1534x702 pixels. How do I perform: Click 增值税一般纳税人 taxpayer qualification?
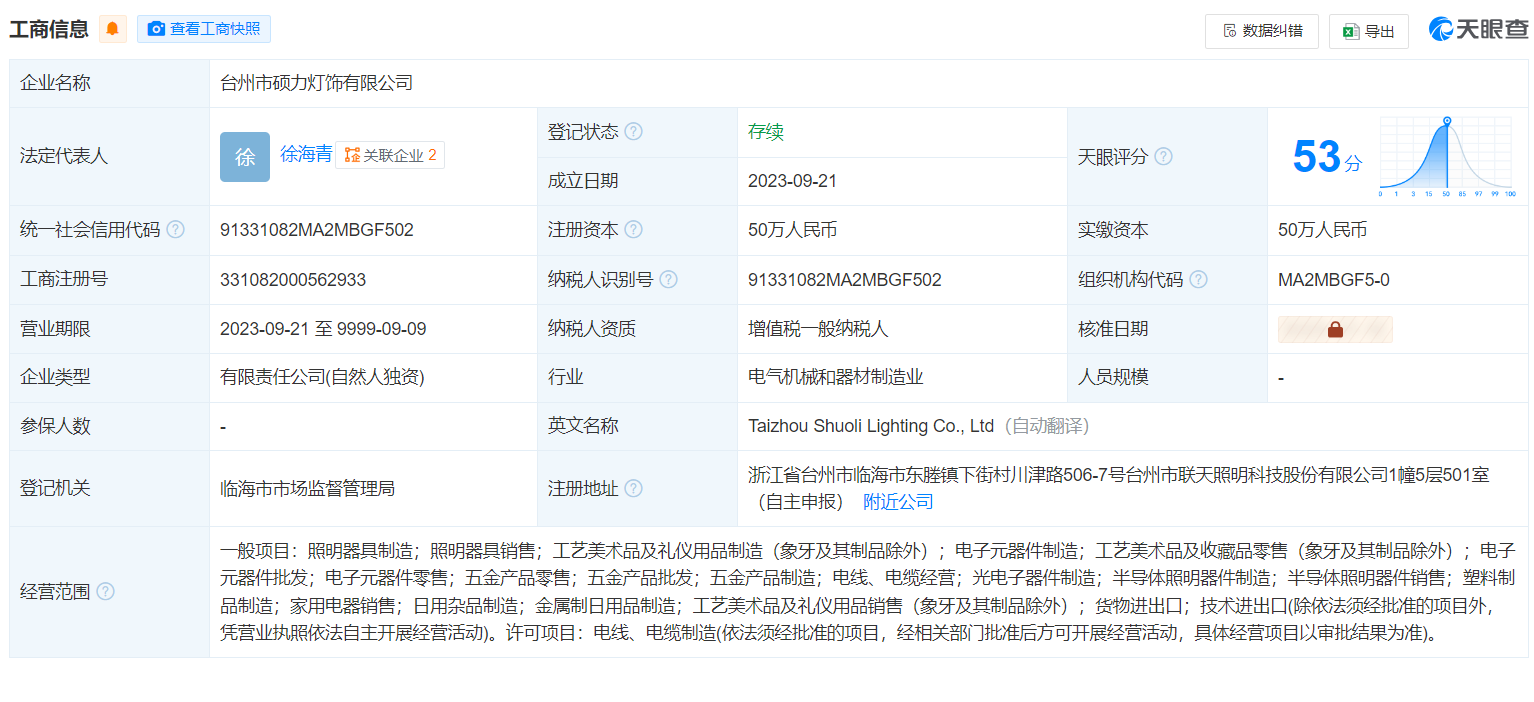[819, 329]
